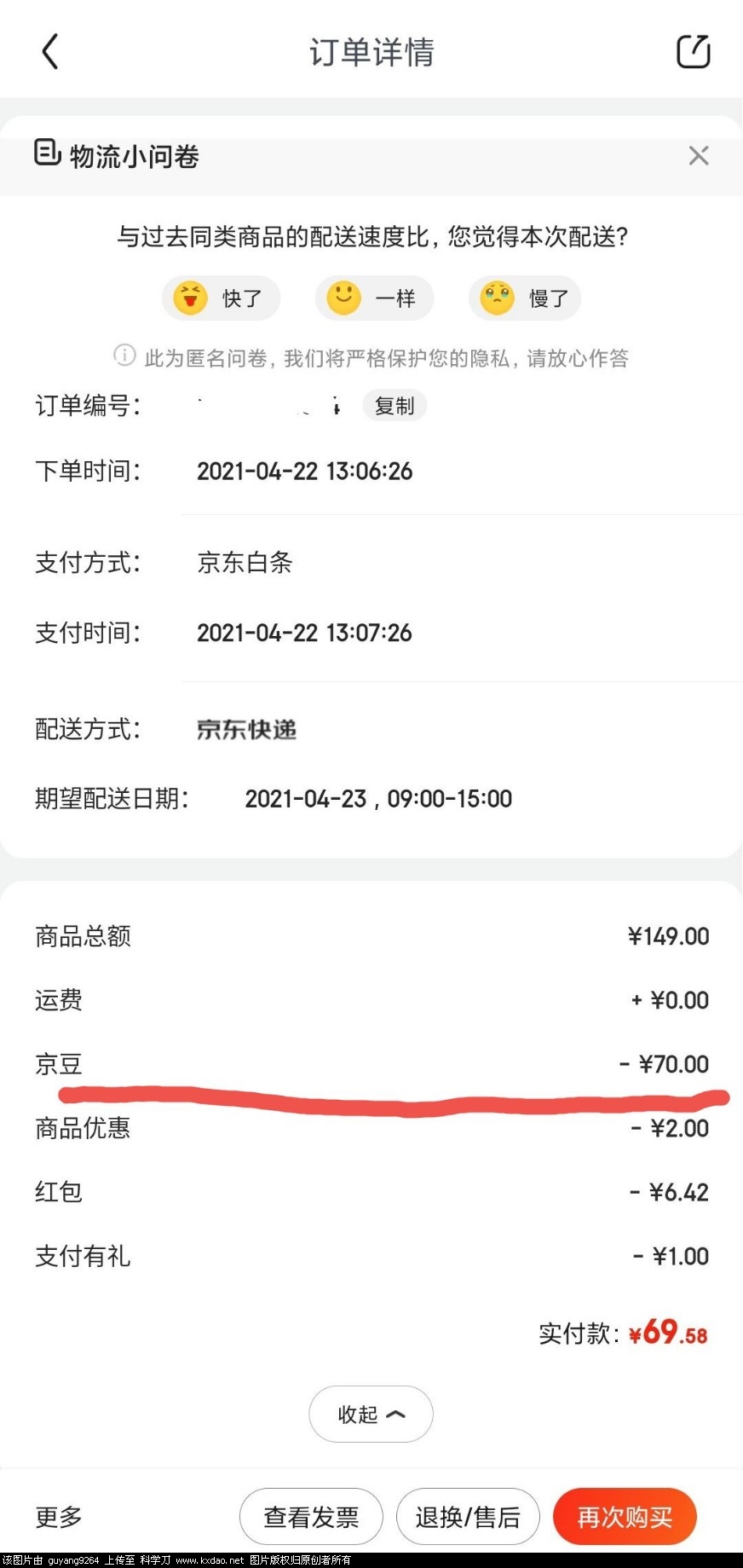Screen dimensions: 743x1568
Task: Choose the 慢了 survey option
Action: [x=525, y=298]
